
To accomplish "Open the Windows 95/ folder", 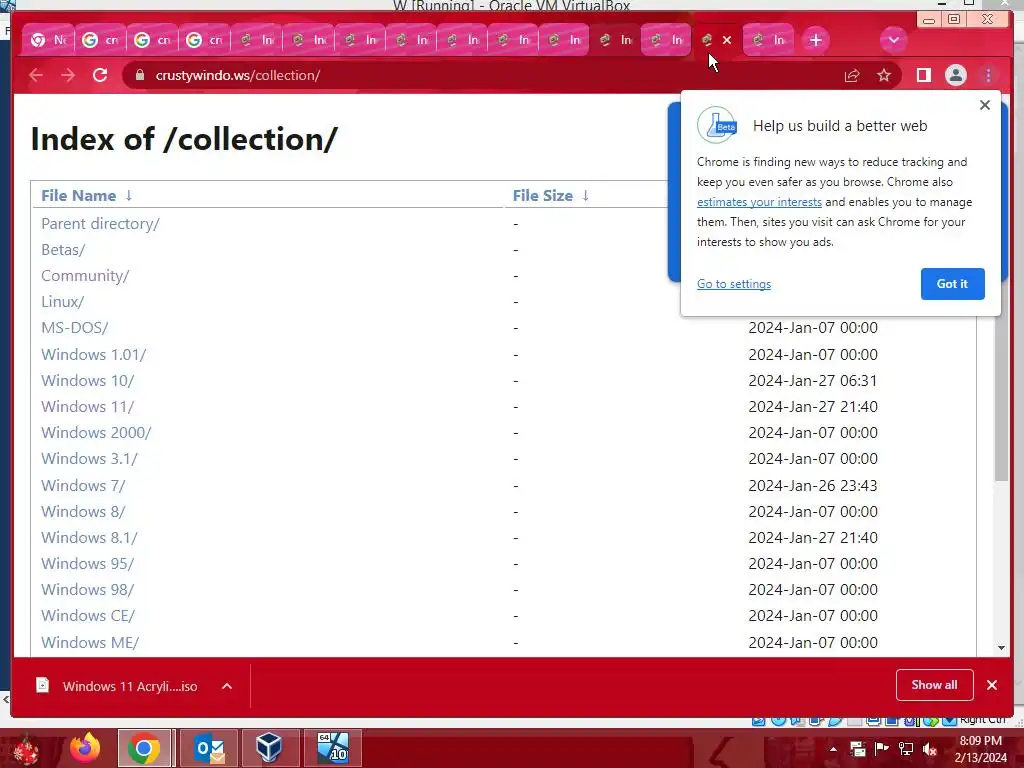I will (x=88, y=564).
